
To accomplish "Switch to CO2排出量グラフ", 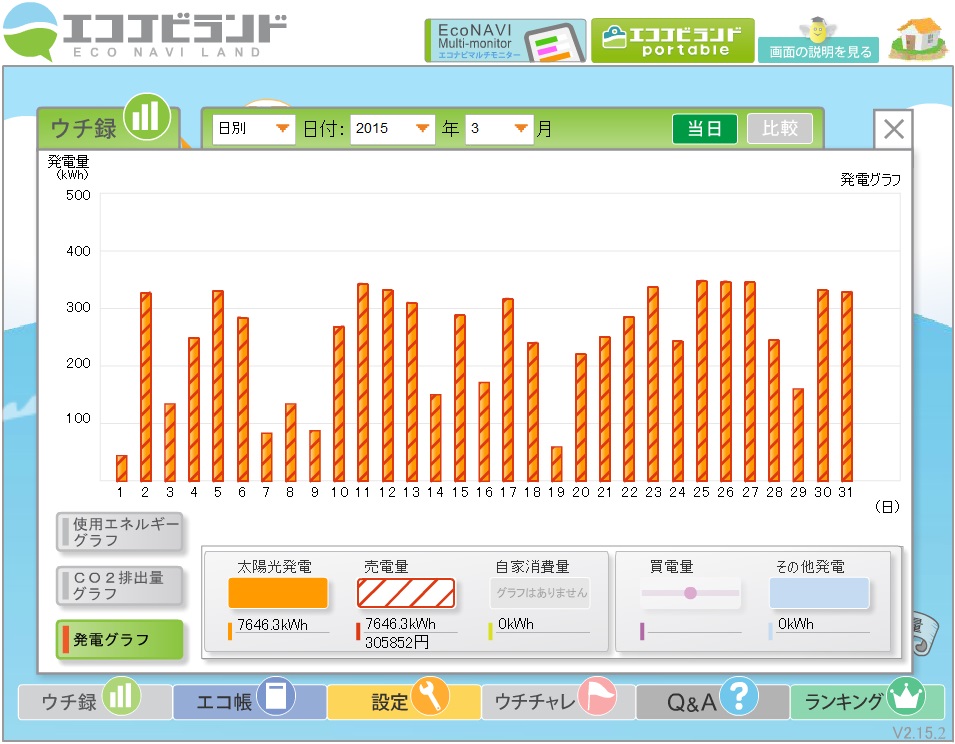I will [119, 586].
